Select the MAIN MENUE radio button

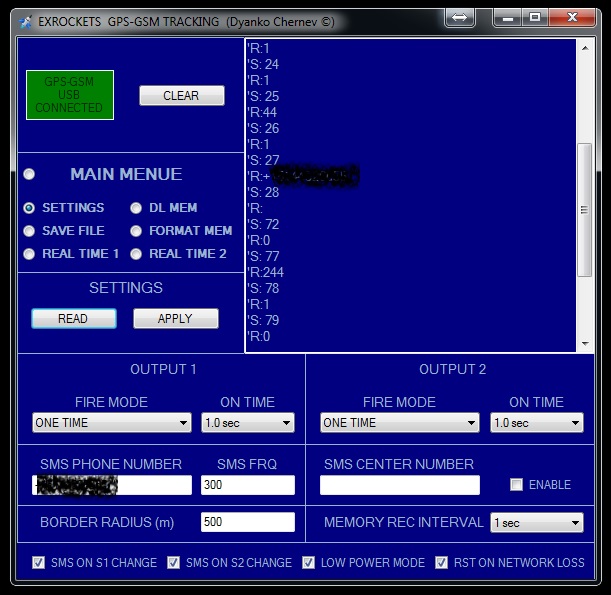(x=29, y=174)
